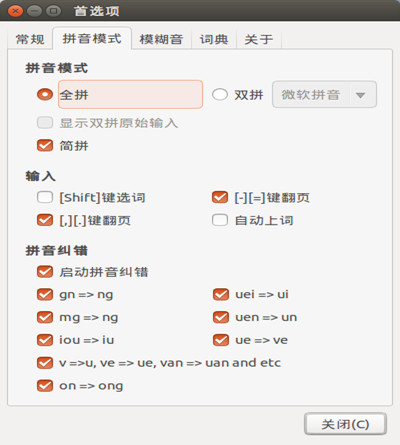This screenshot has width=400, height=445.
Task: Open the 模糊音 tab
Action: tap(161, 39)
